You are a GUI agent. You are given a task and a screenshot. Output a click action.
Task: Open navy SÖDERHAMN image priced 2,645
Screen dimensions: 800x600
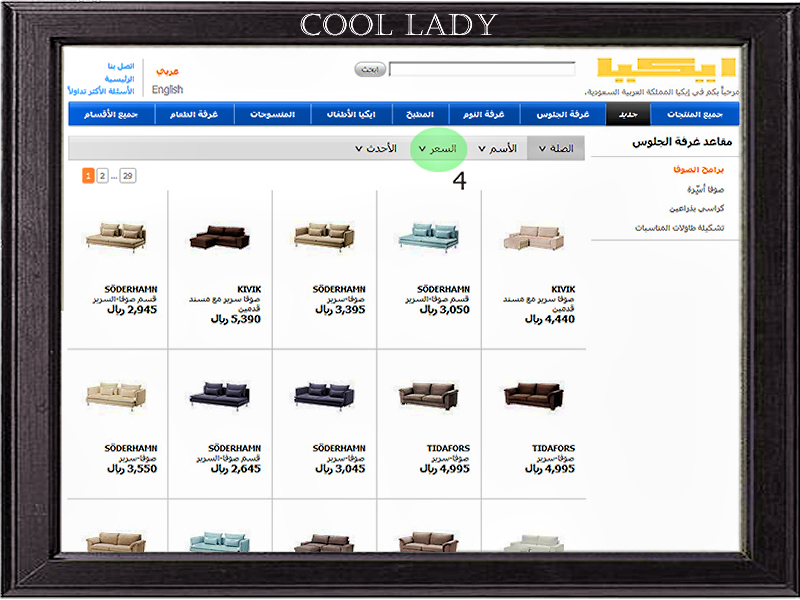click(220, 396)
